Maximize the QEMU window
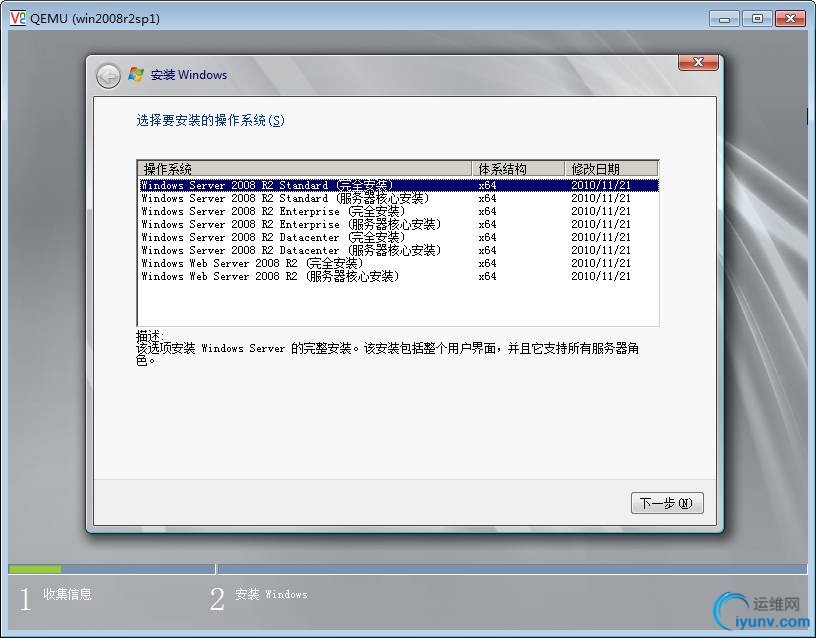816x638 pixels. pyautogui.click(x=757, y=19)
